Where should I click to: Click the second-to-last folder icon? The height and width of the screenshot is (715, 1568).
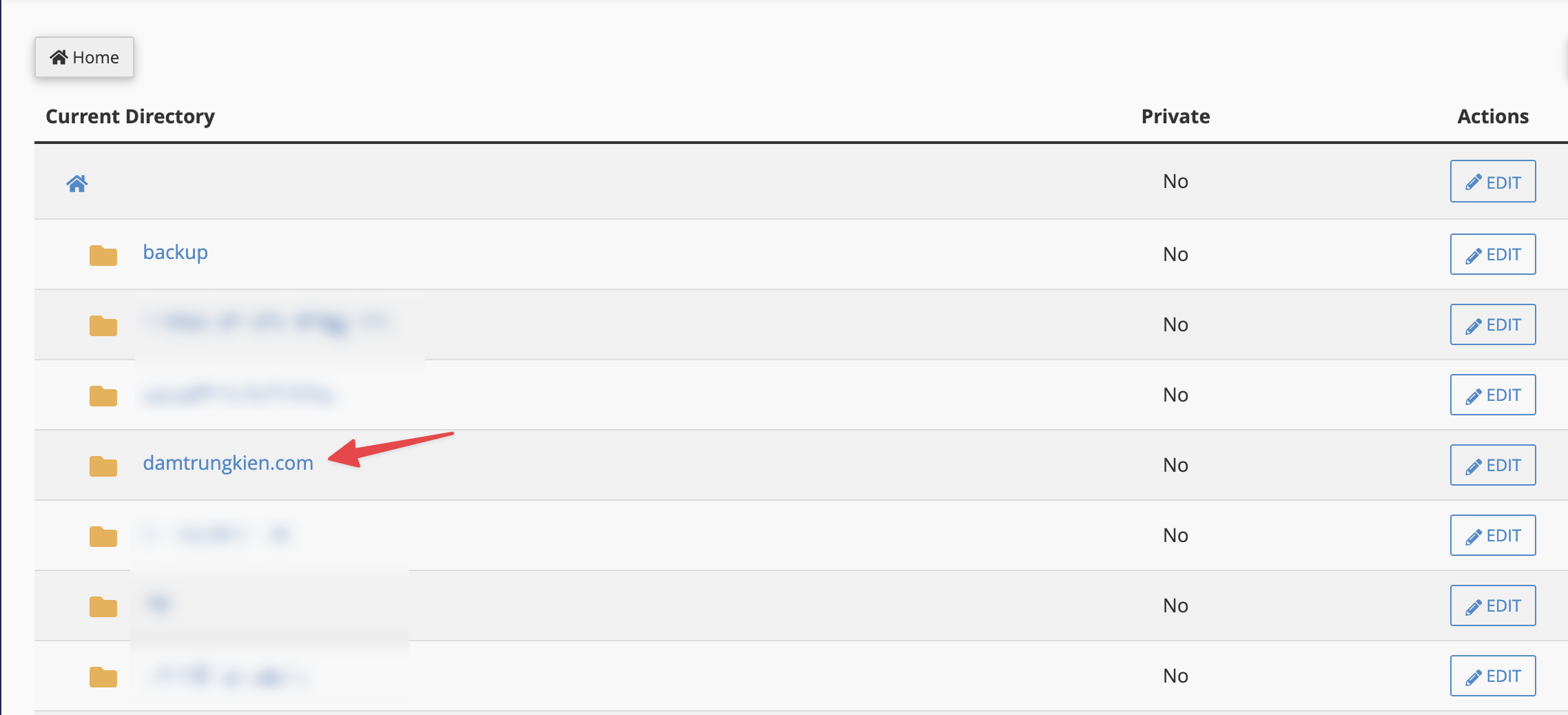(103, 606)
